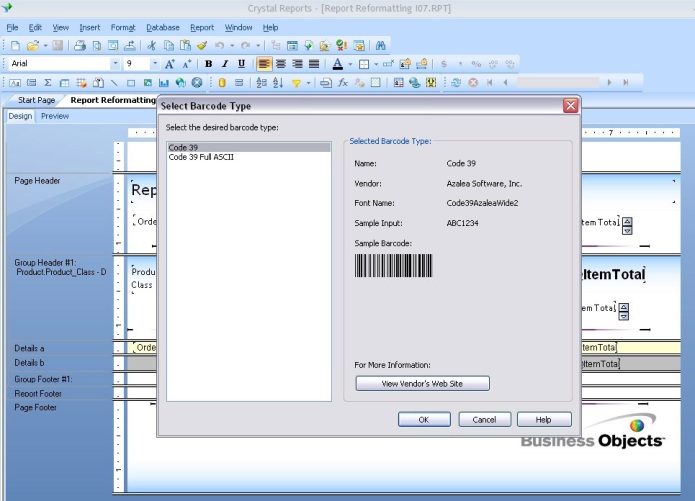
Task: Click View Vendor's Web Site button
Action: (x=422, y=384)
